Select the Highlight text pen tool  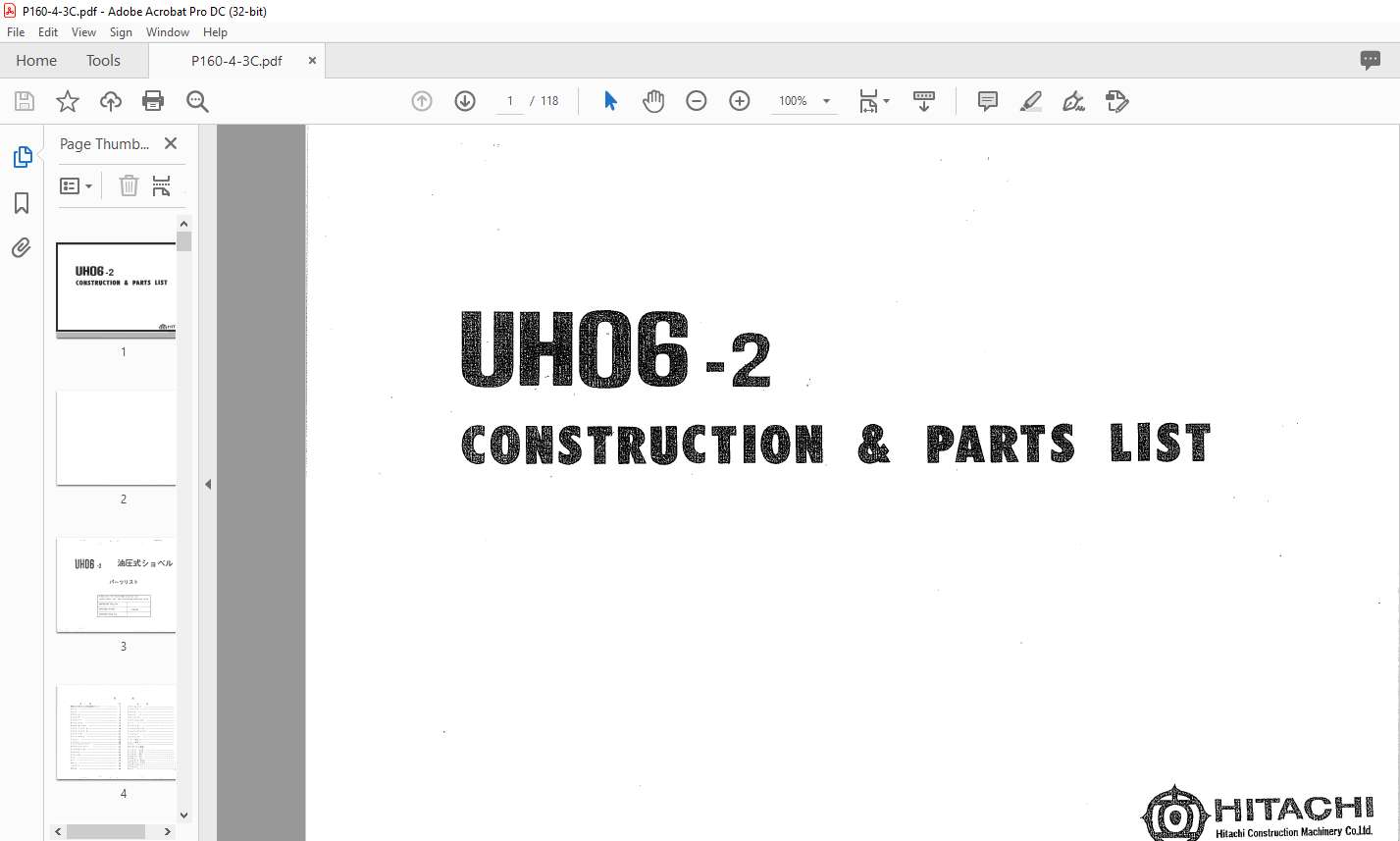pyautogui.click(x=1031, y=101)
